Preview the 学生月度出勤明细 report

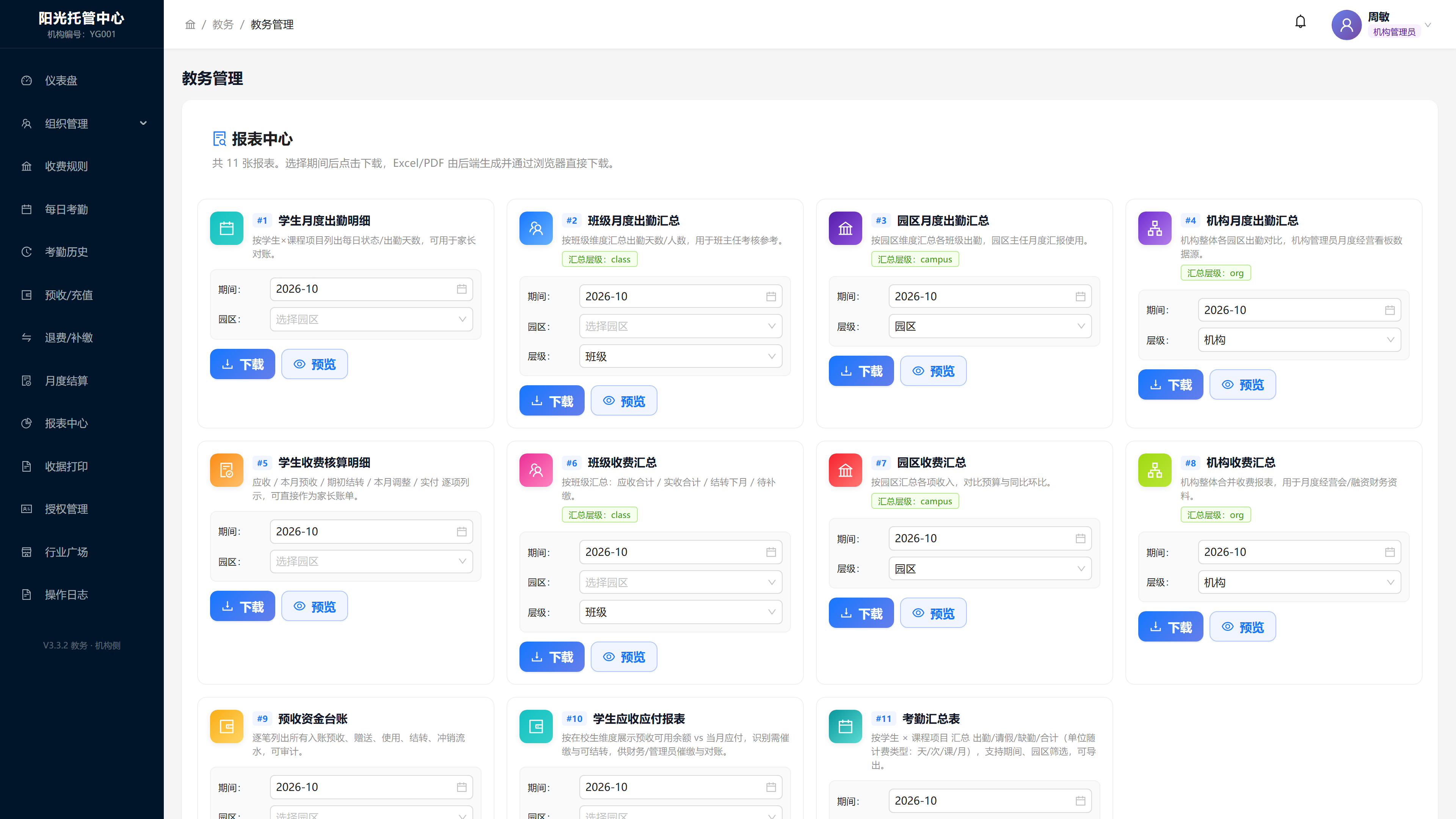[314, 364]
